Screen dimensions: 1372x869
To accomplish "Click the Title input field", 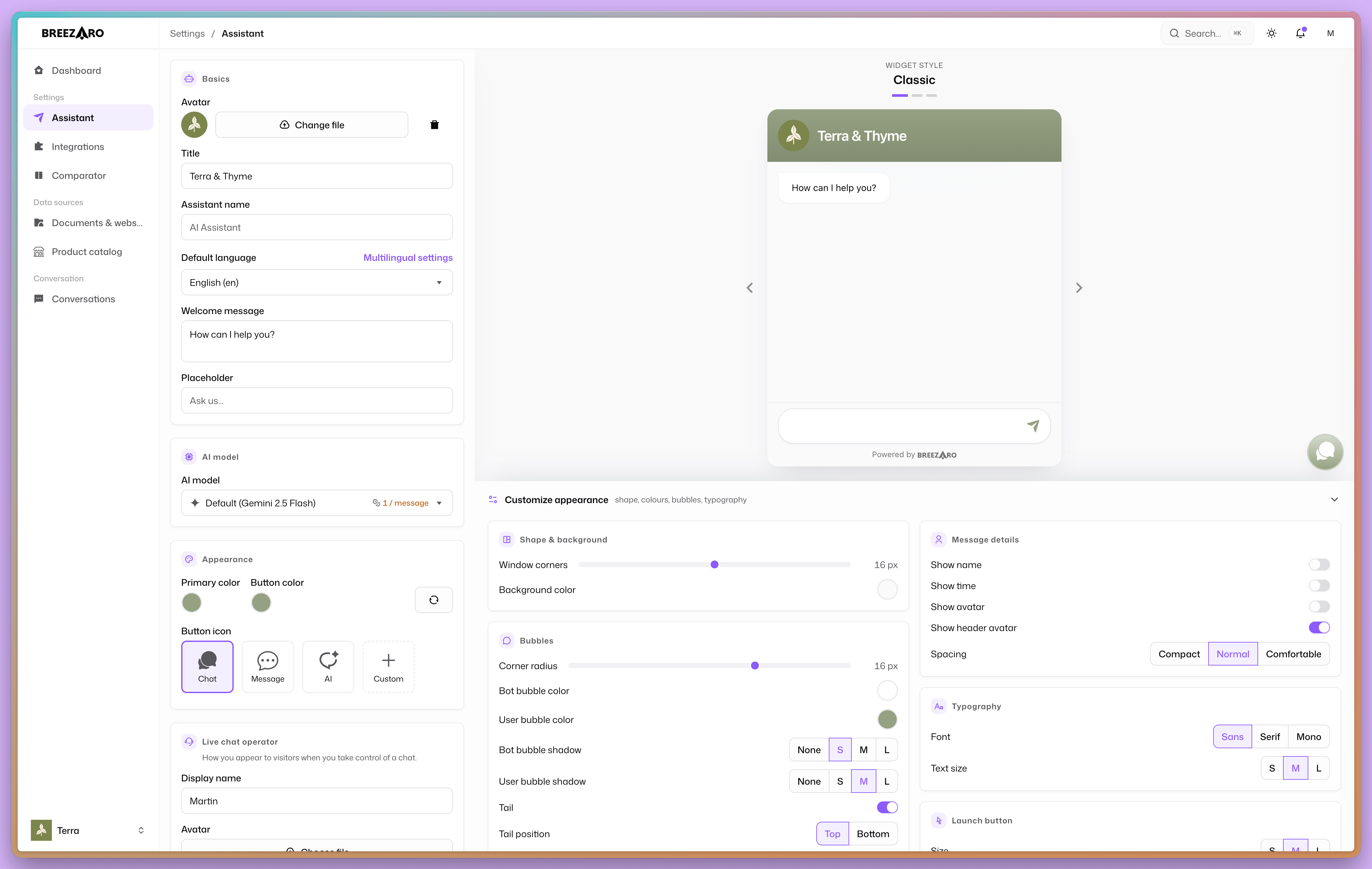I will [317, 176].
